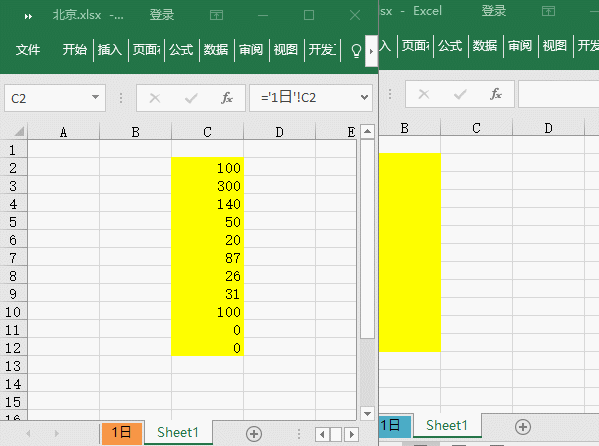Expand the formula bar with the chevron
Image resolution: width=599 pixels, height=446 pixels.
(364, 97)
